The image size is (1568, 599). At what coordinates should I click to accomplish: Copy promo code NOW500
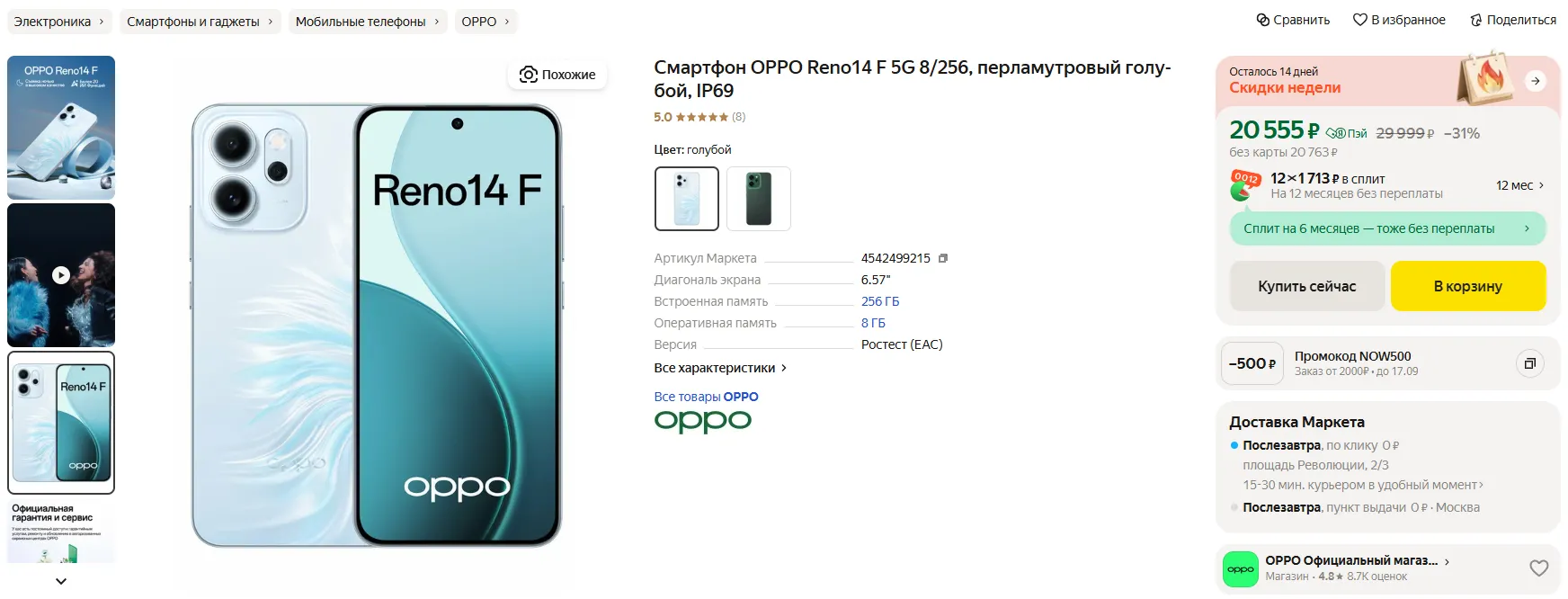pyautogui.click(x=1529, y=363)
